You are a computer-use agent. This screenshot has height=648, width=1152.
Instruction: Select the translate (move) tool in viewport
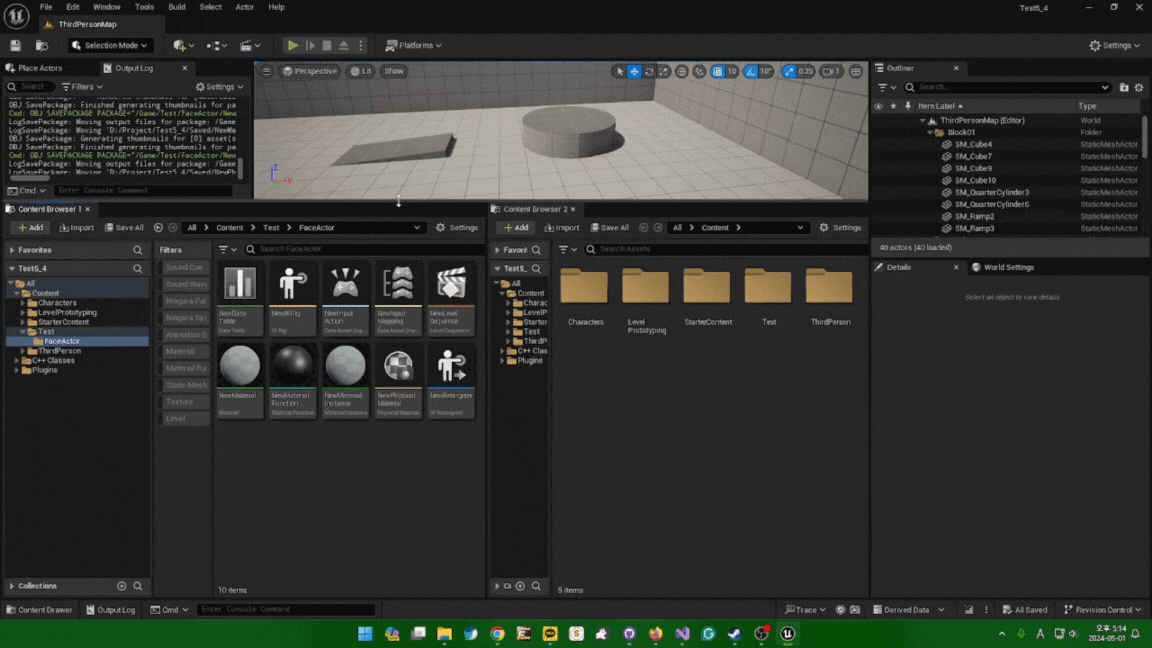(634, 72)
